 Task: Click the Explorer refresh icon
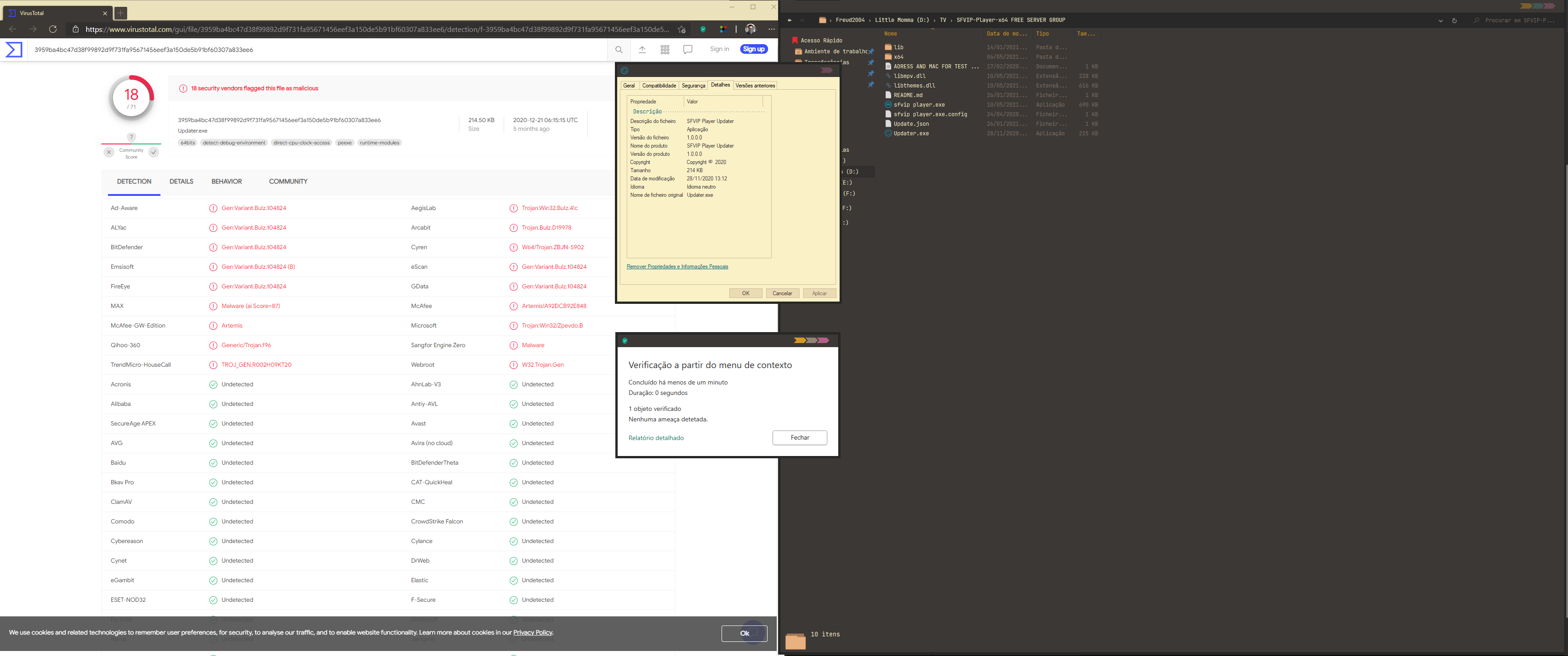click(1454, 20)
